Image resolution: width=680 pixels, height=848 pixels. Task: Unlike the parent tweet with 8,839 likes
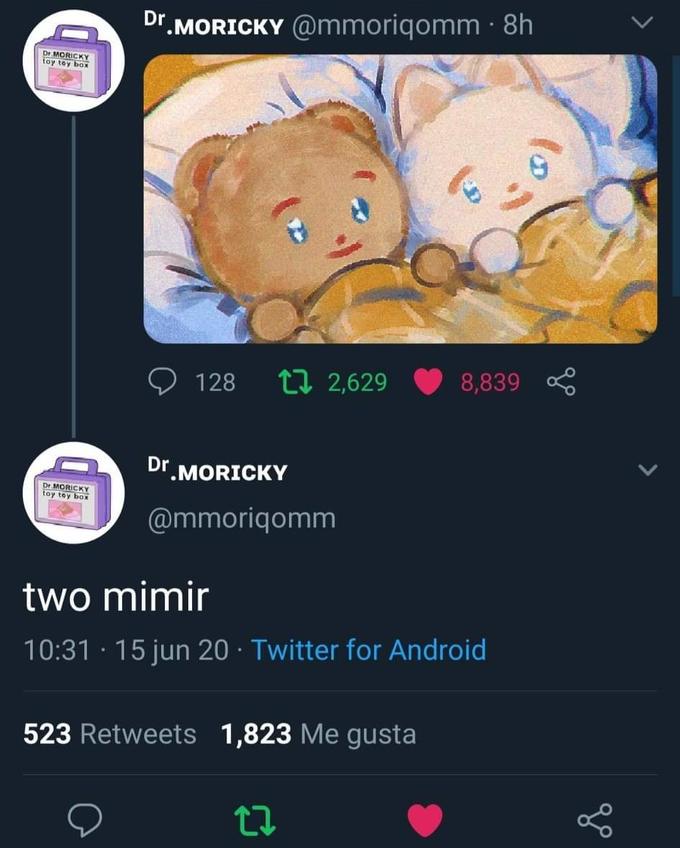tap(428, 381)
